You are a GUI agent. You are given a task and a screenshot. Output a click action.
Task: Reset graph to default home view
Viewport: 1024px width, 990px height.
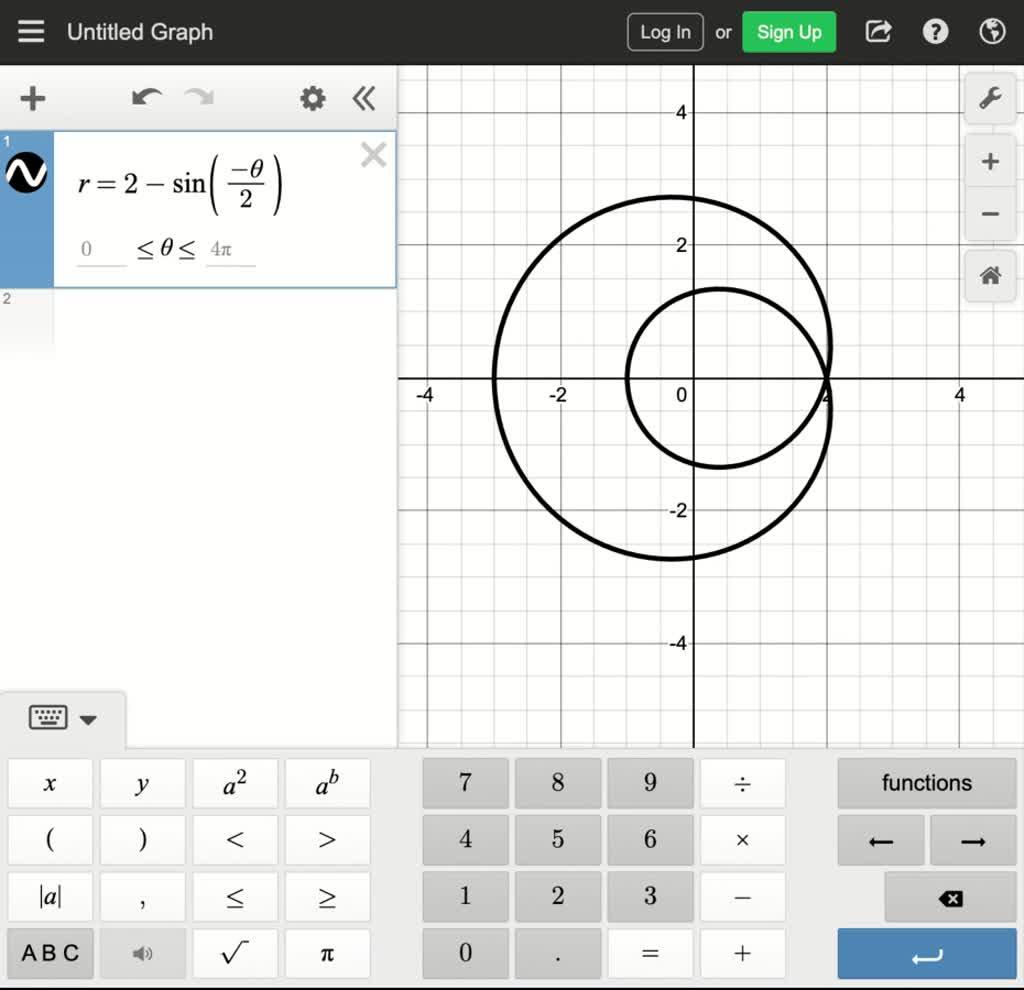pos(990,276)
